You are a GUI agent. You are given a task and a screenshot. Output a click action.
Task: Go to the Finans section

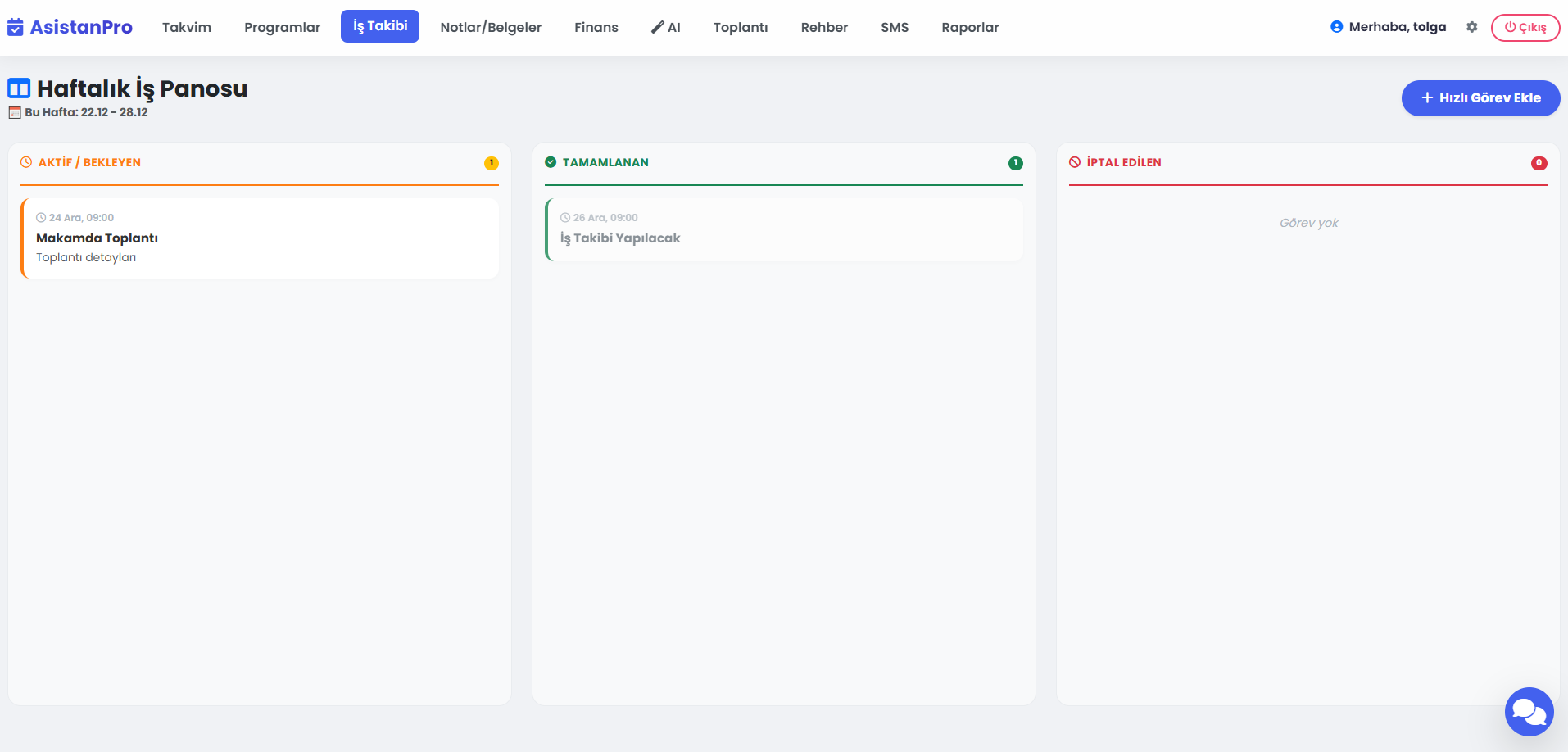[x=596, y=27]
